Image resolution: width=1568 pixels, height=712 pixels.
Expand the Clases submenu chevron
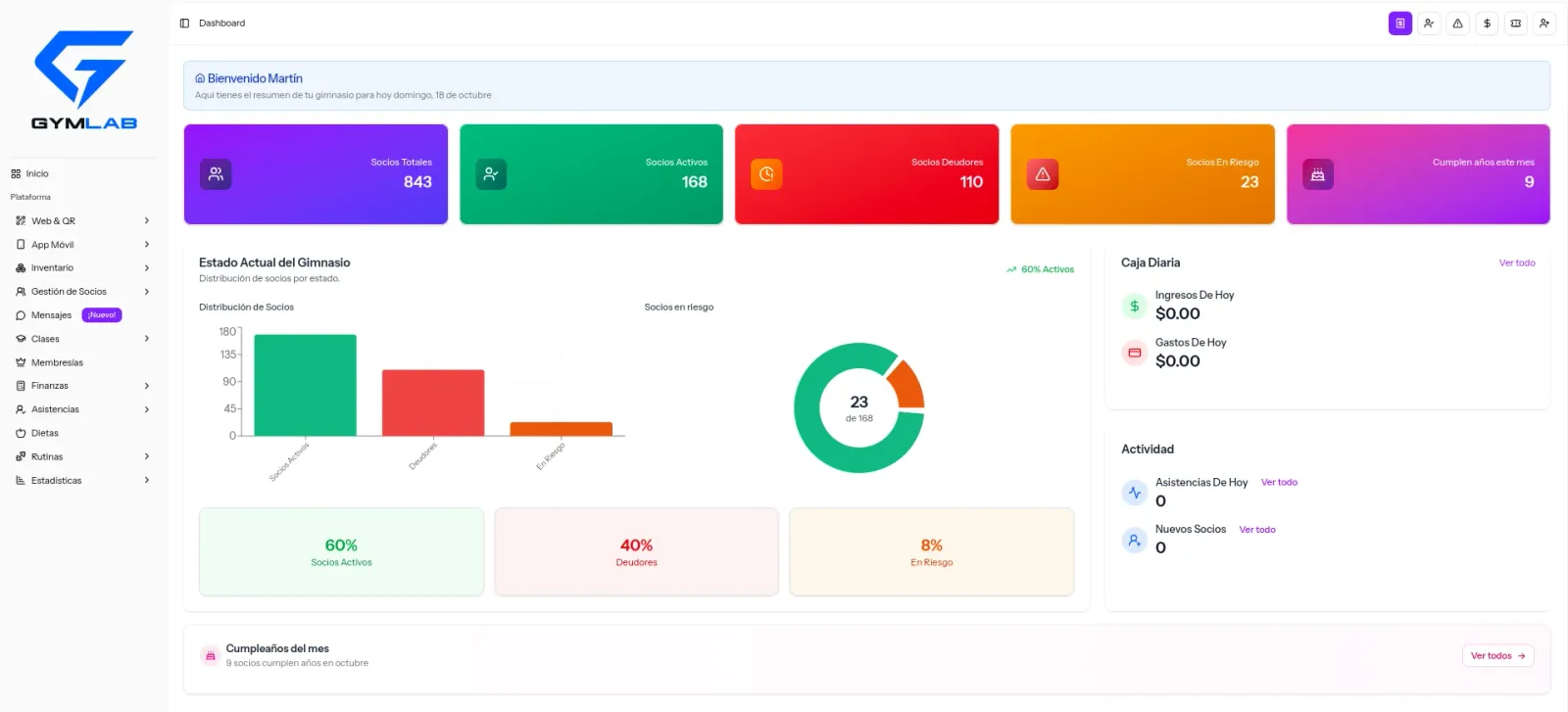click(147, 339)
